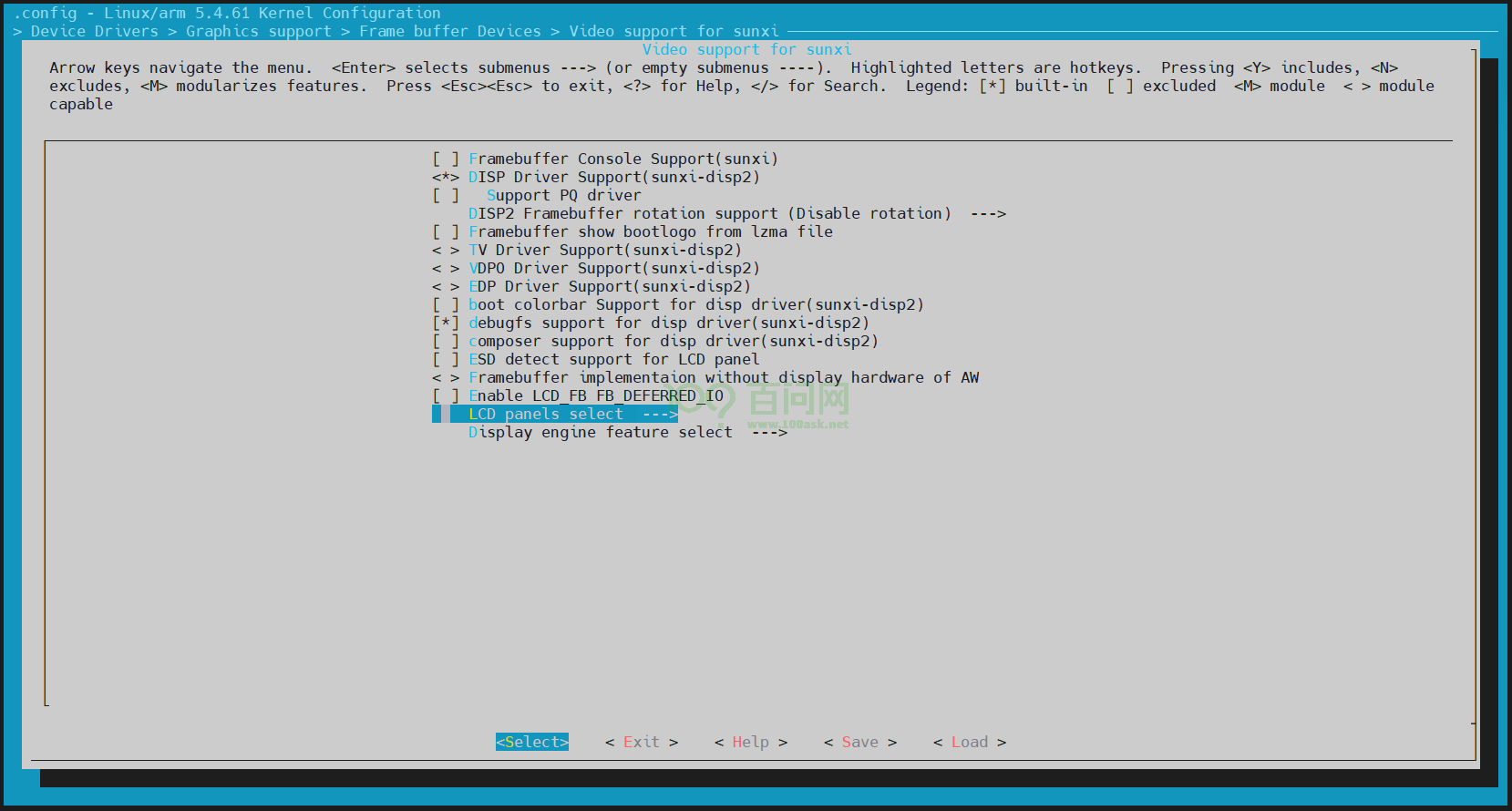Disable debugfs support for disp driver
Screen dimensions: 1512x811
668,323
